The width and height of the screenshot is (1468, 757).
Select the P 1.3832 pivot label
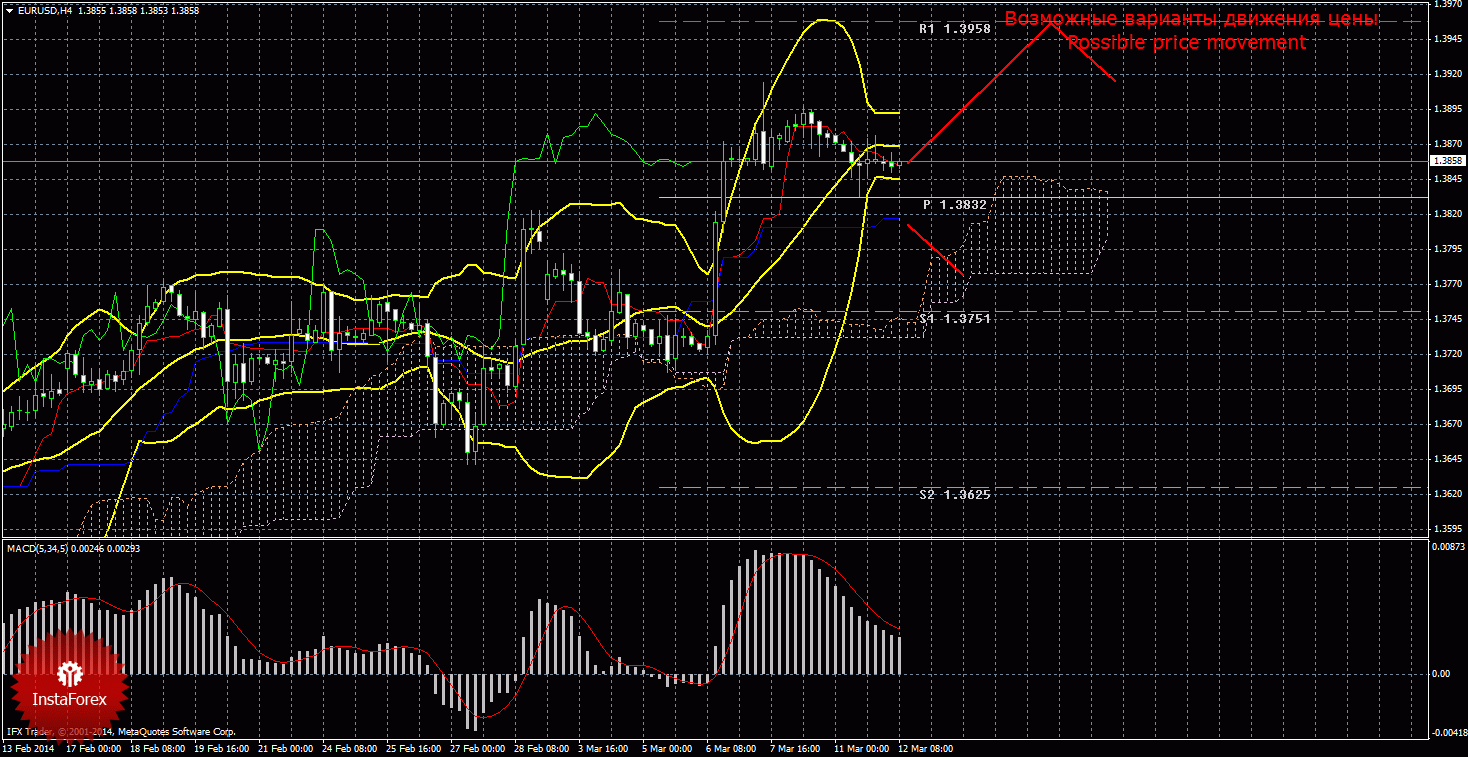pos(955,204)
